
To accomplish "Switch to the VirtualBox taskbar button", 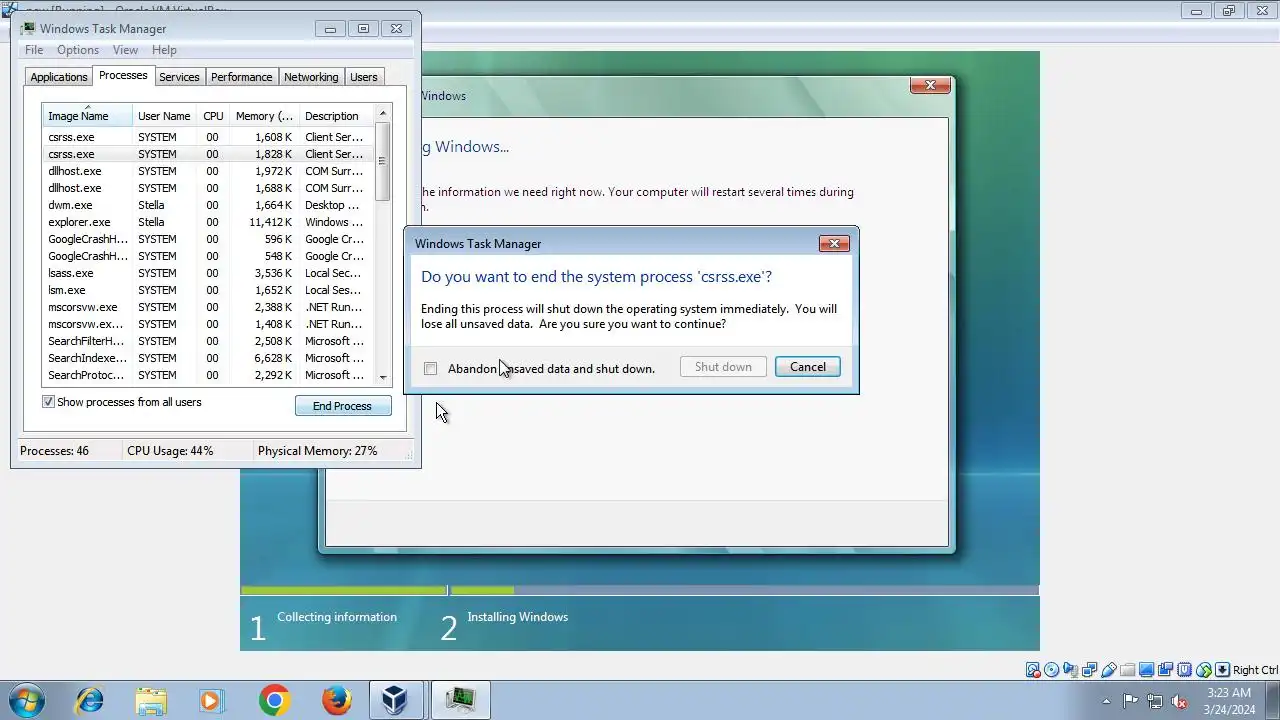I will point(397,700).
